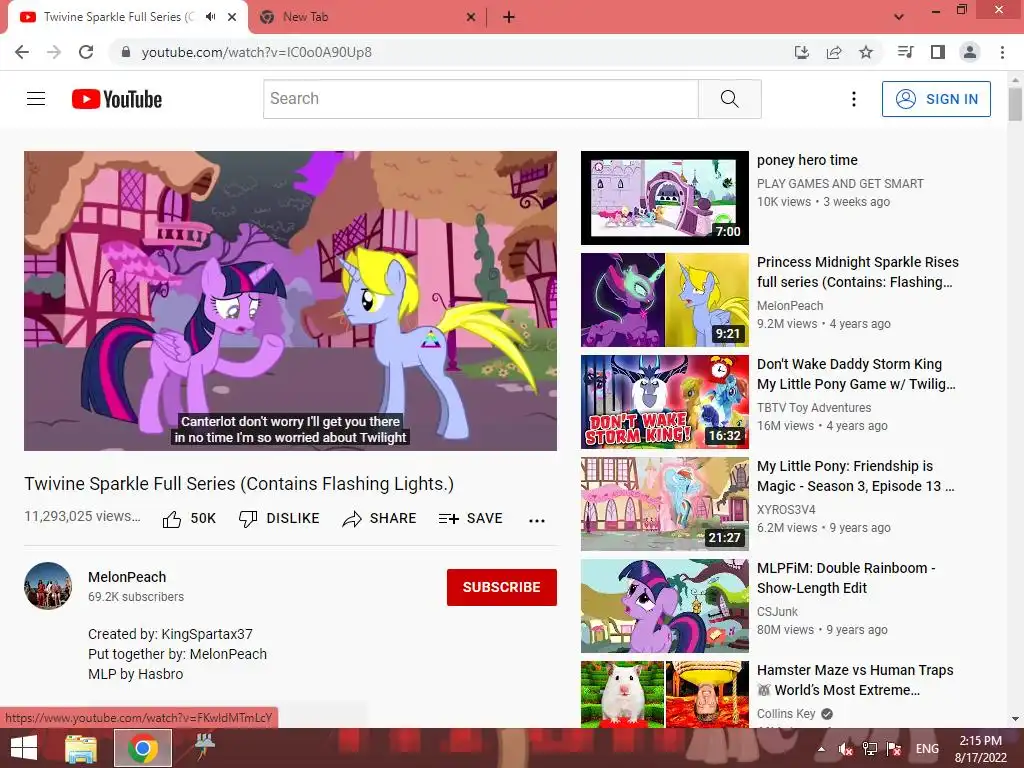Click the Collins Key channel name
The width and height of the screenshot is (1024, 768).
coord(786,714)
